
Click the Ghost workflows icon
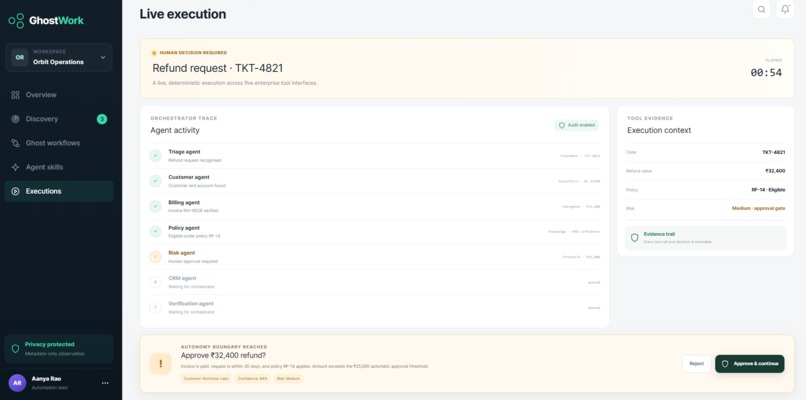pos(15,143)
